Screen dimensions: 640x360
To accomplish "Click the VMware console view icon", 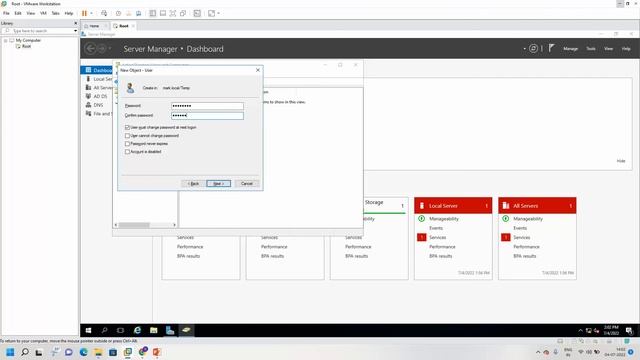I will [x=197, y=13].
